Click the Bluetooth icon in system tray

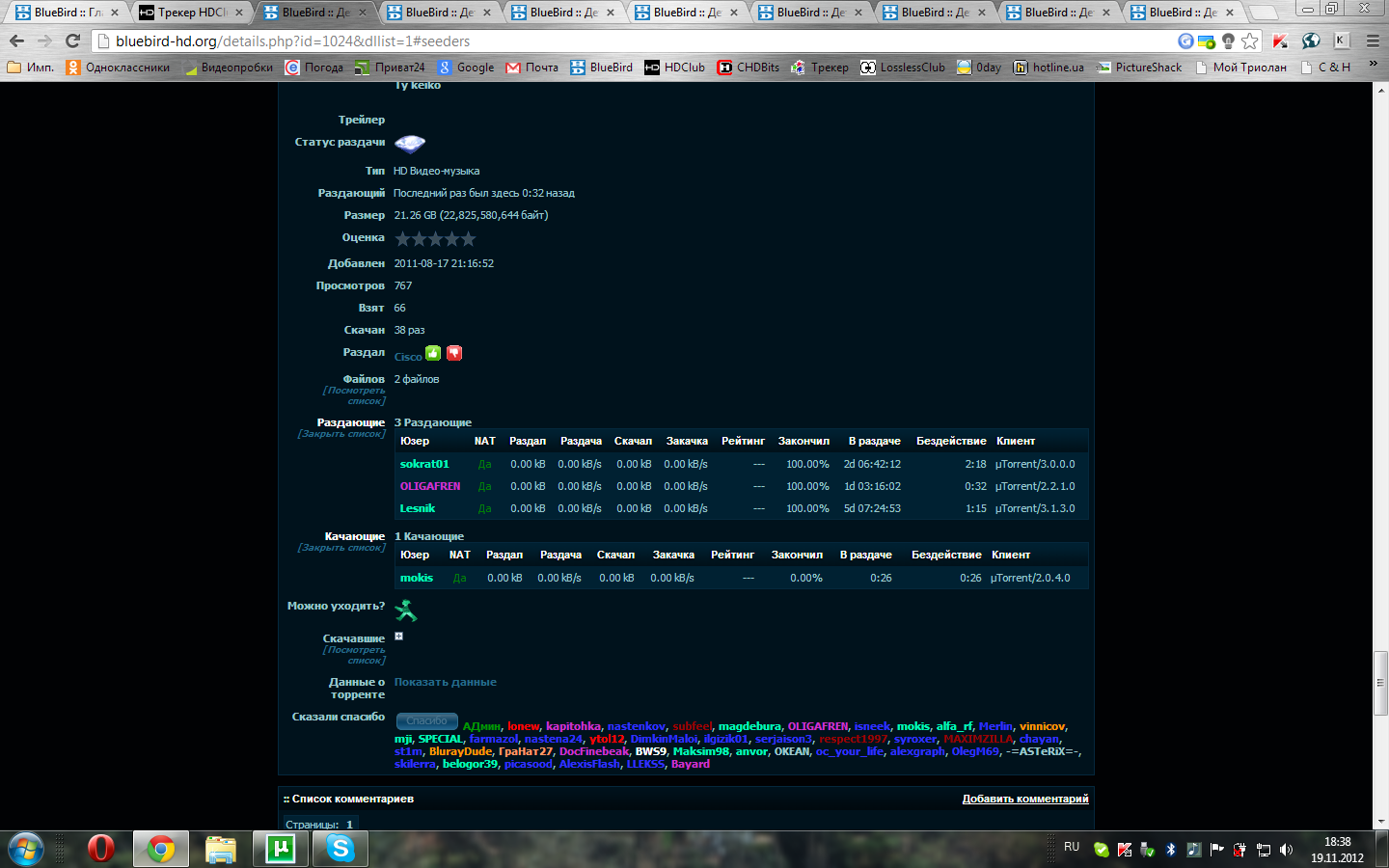[1170, 850]
